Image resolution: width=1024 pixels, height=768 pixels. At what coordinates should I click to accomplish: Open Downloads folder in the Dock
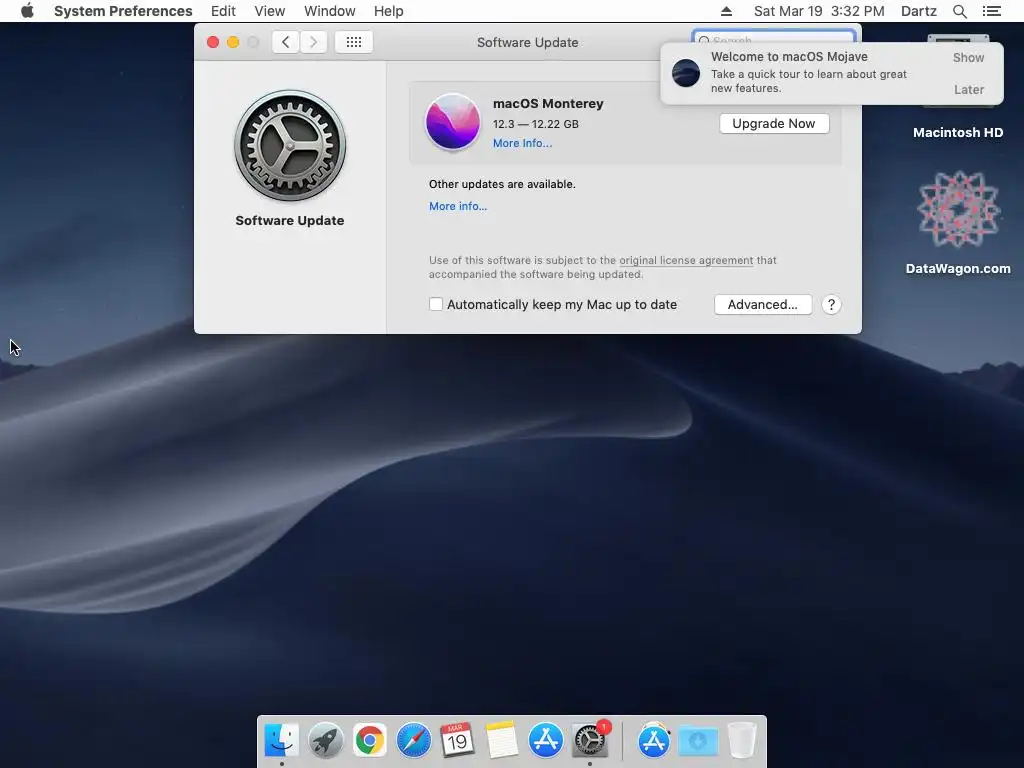(x=697, y=741)
